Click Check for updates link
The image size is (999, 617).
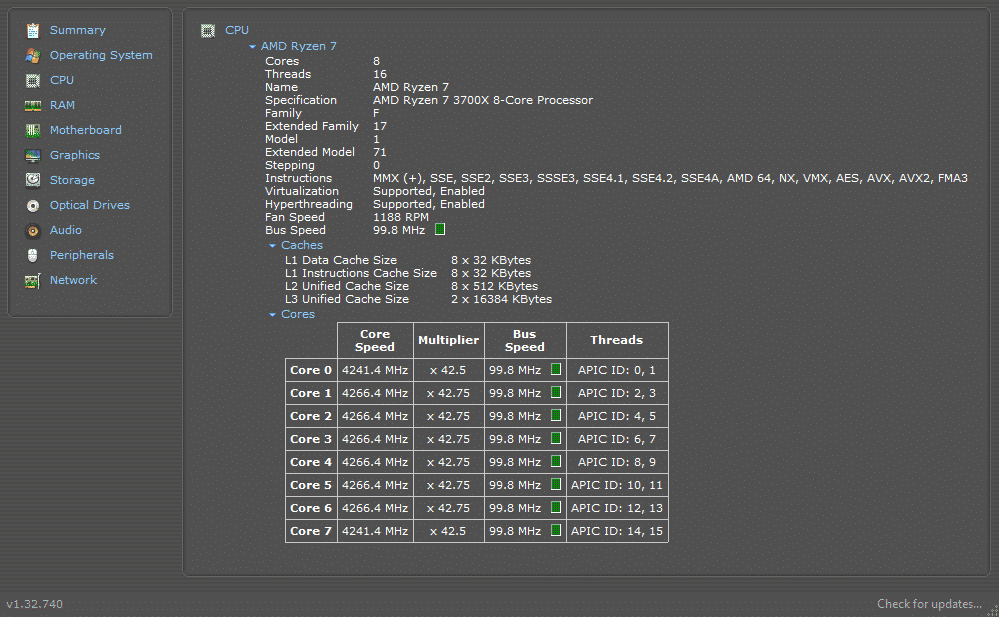[929, 604]
